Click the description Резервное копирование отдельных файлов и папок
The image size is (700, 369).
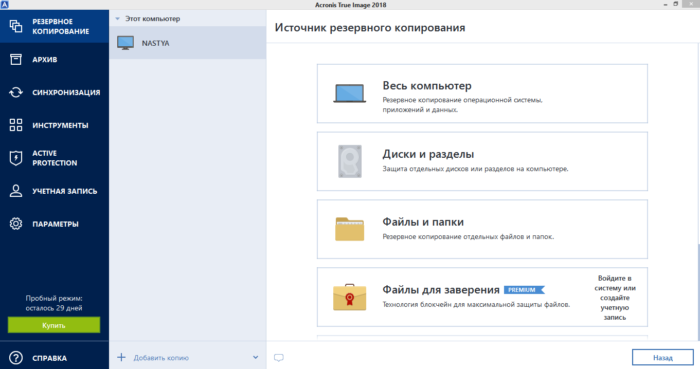[468, 237]
